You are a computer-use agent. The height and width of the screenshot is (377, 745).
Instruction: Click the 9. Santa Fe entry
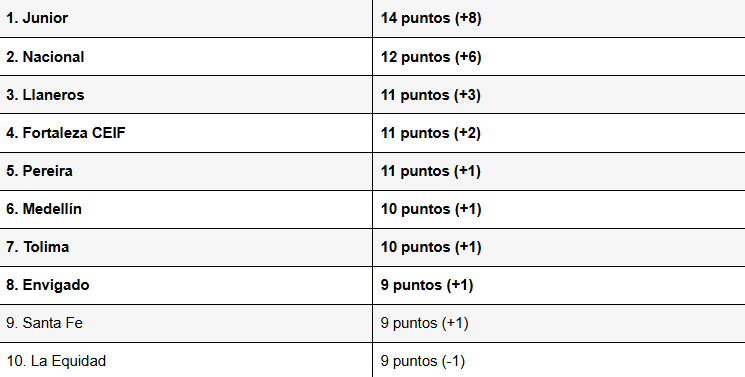[186, 323]
